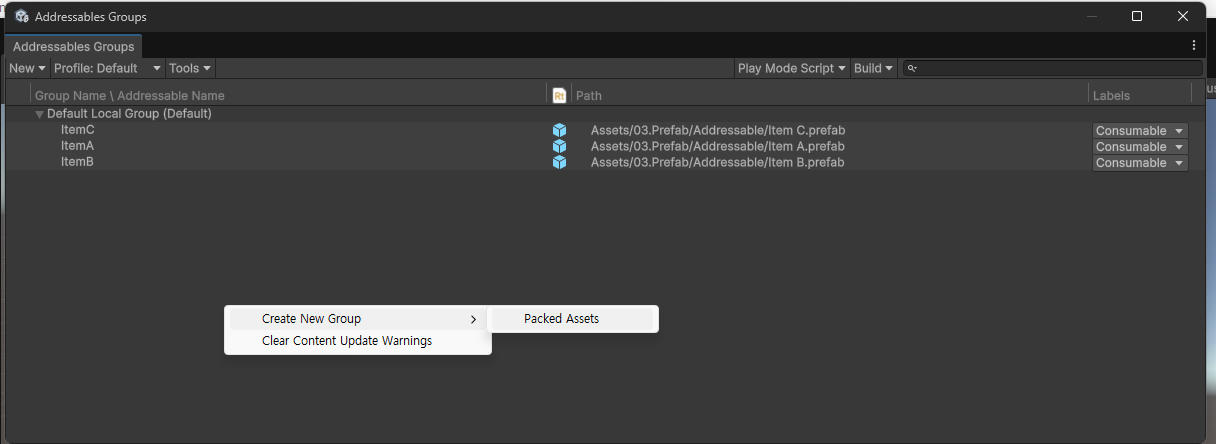The image size is (1216, 444).
Task: Click the Labels column header
Action: tap(1111, 96)
